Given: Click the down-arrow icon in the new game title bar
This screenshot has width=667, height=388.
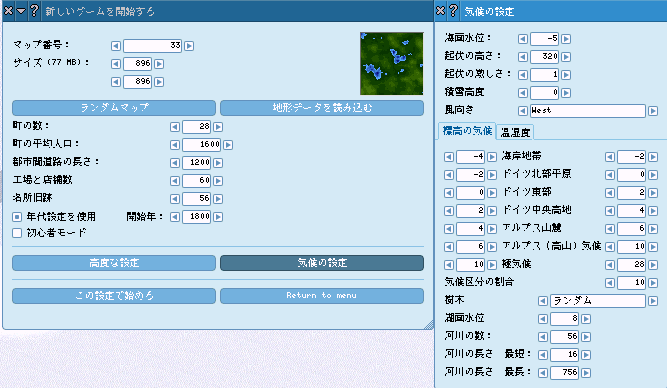Looking at the screenshot, I should (x=21, y=10).
